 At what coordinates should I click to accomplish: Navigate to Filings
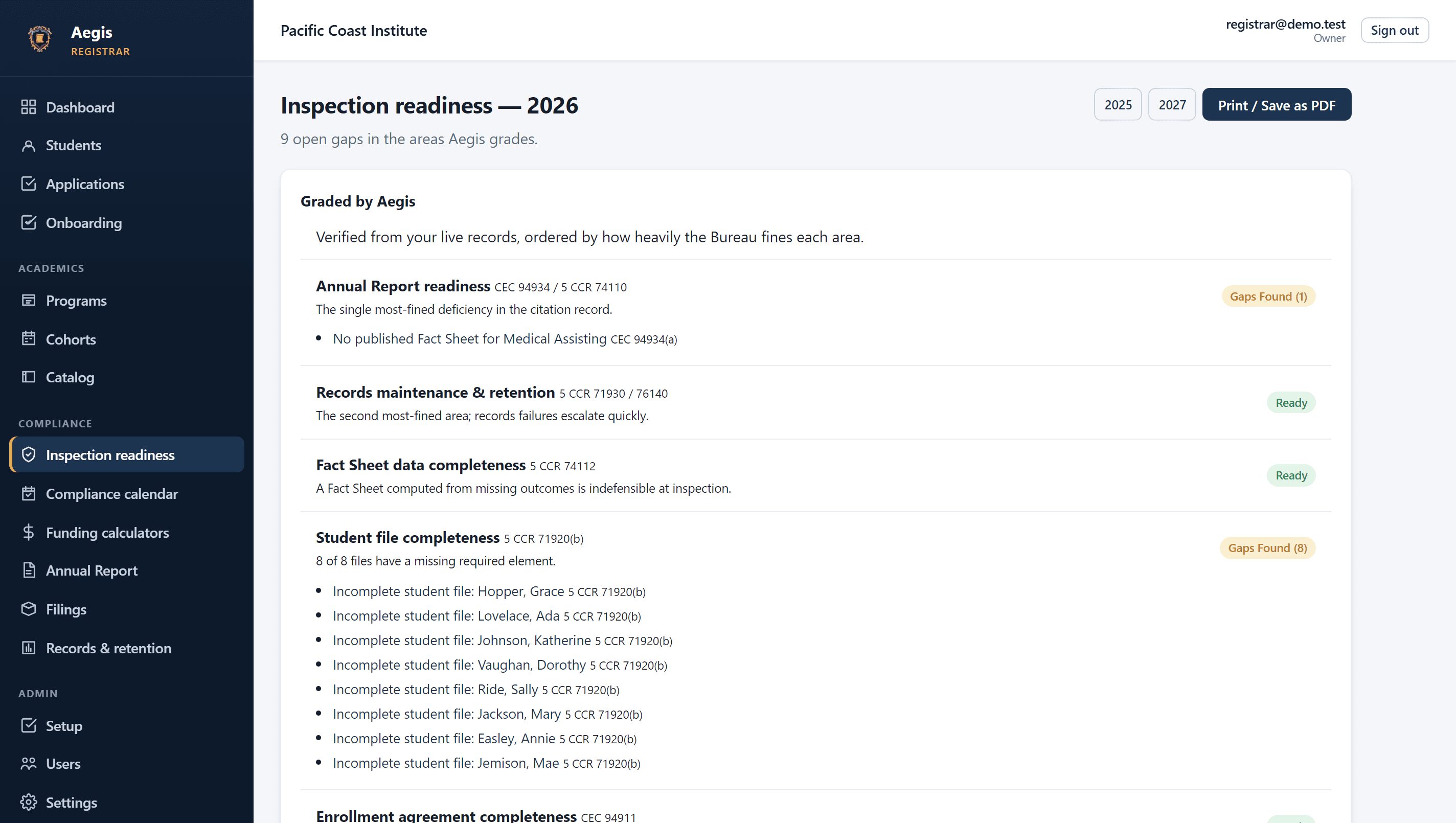tap(127, 609)
